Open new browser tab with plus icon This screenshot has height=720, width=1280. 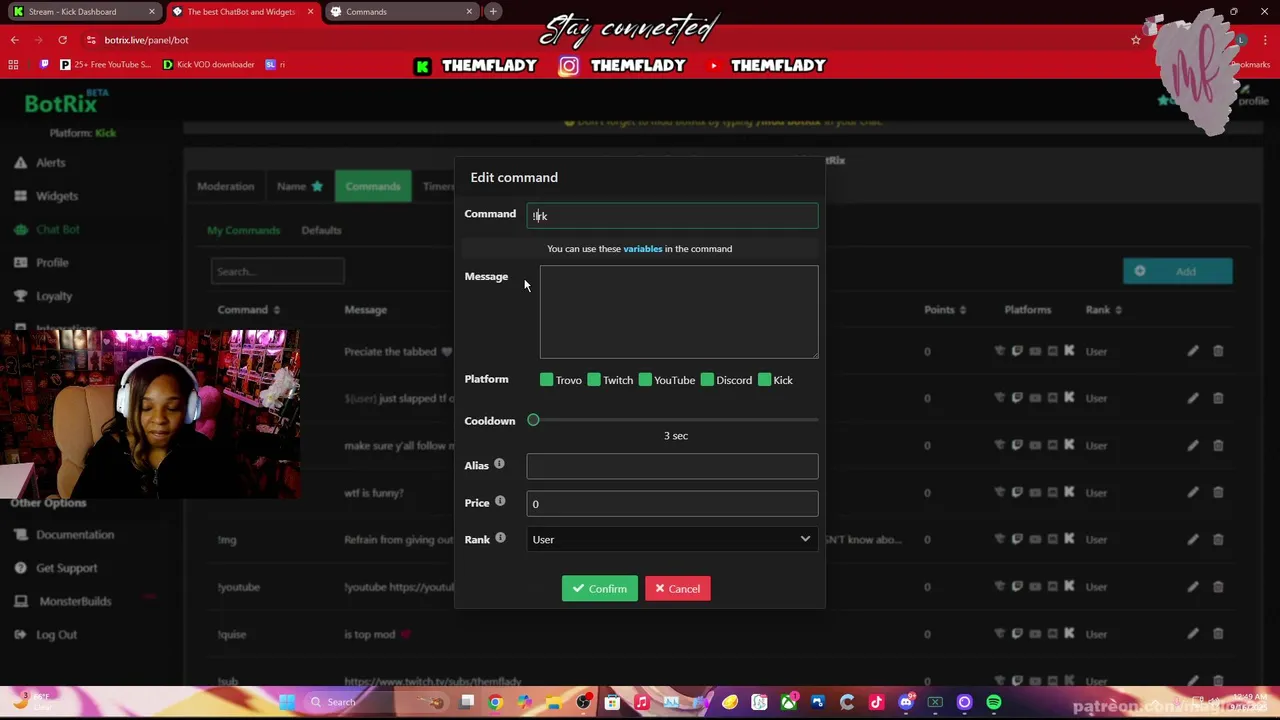(x=493, y=12)
